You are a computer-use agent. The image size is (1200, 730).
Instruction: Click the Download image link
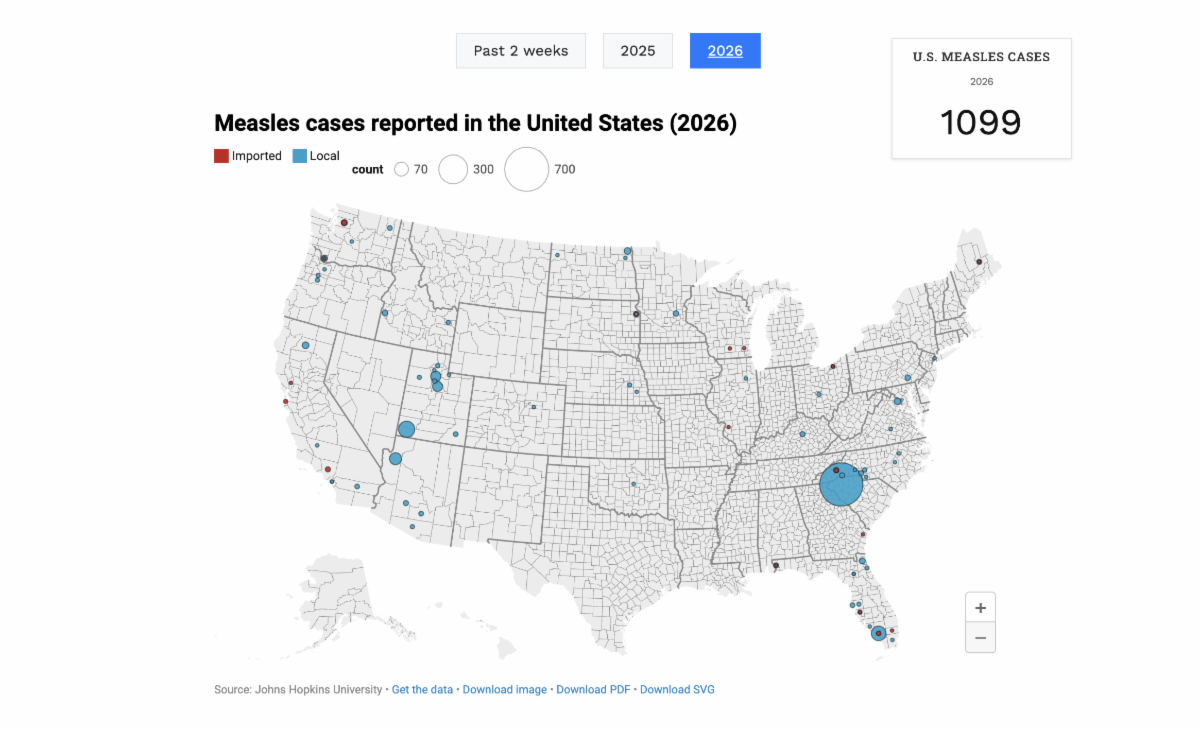click(505, 690)
